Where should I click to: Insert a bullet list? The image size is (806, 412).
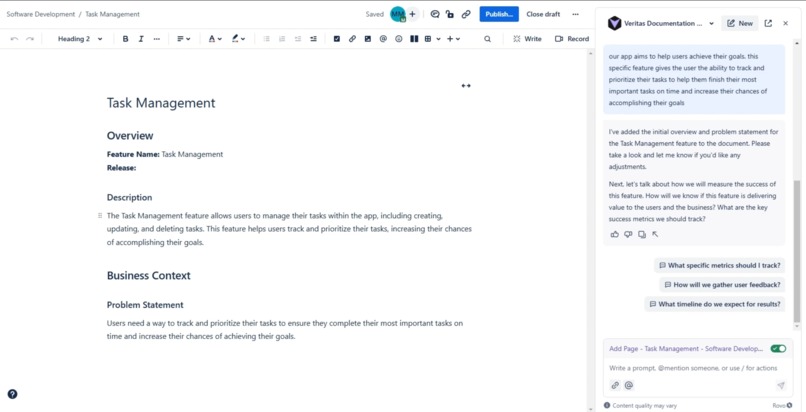266,39
